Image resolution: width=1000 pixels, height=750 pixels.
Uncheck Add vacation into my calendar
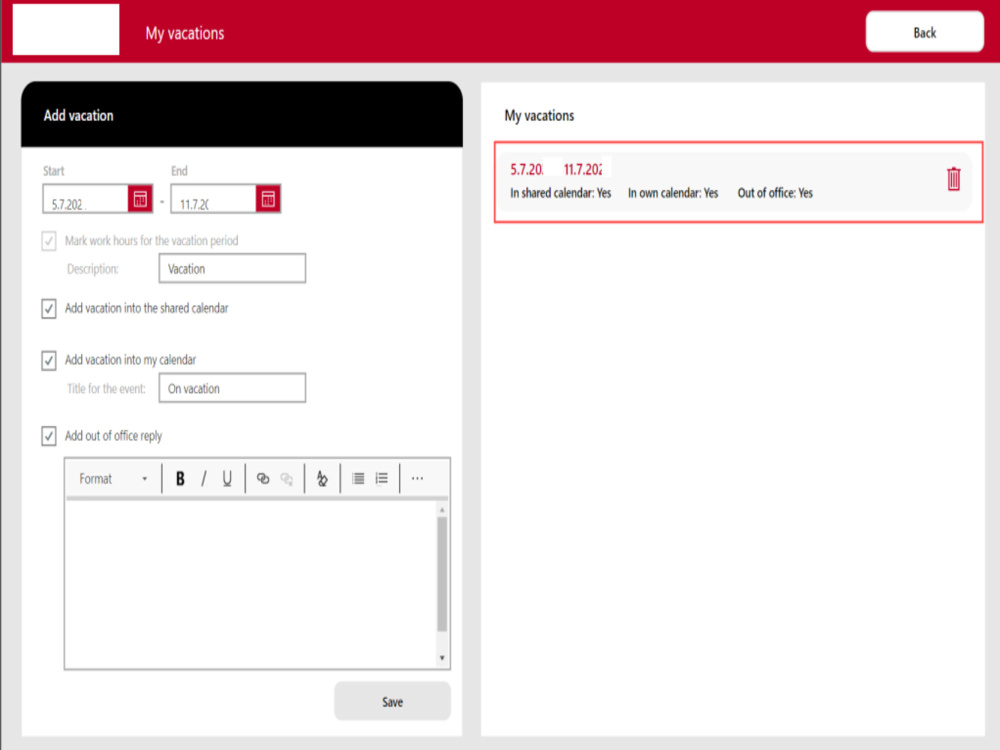(x=49, y=360)
